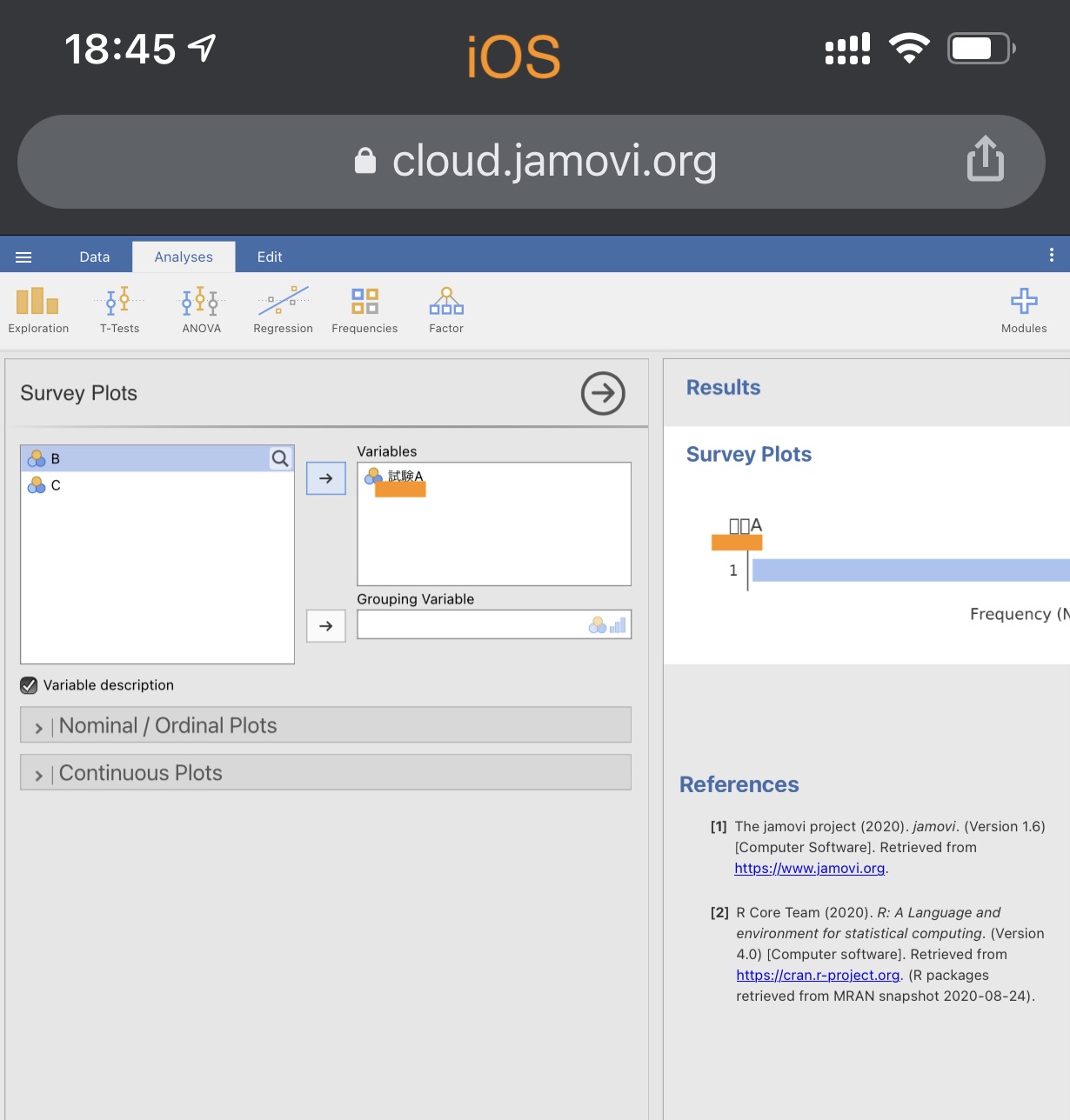Click arrow to move variable into Variables
This screenshot has height=1120, width=1070.
326,478
